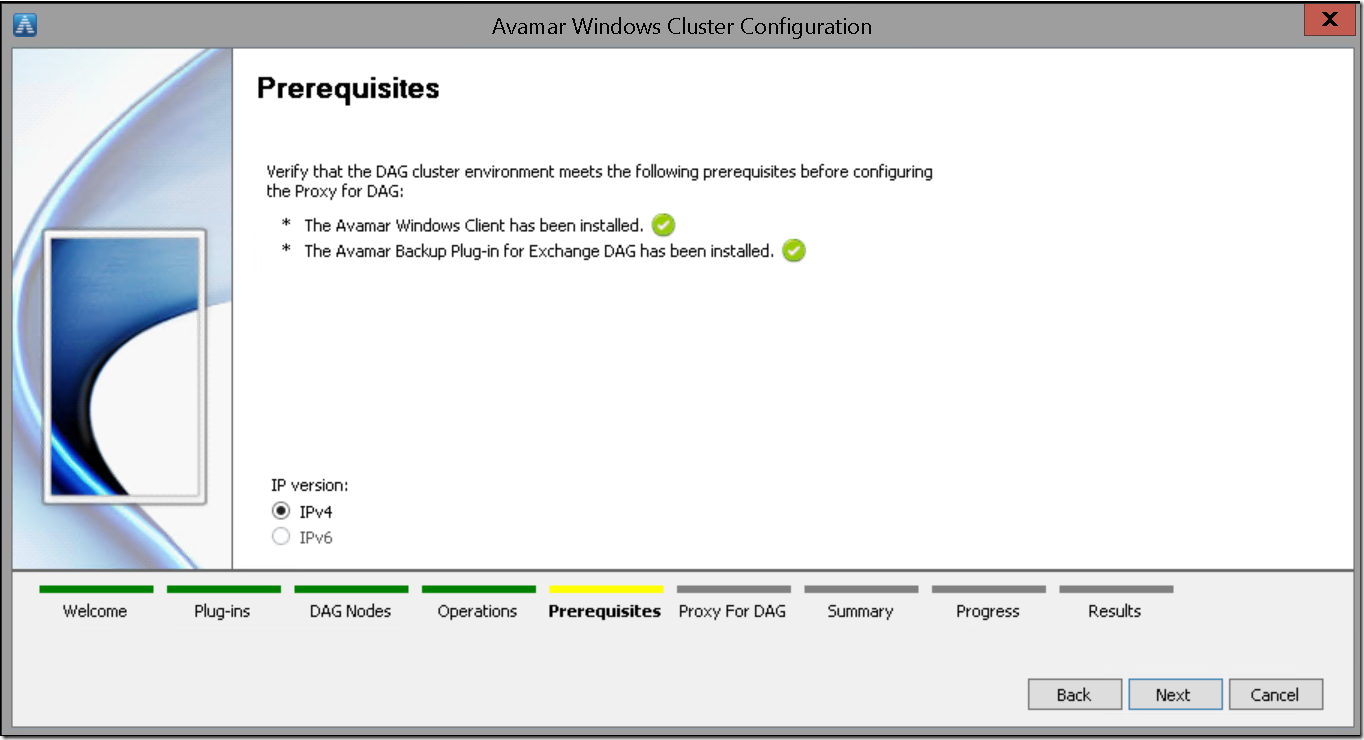The image size is (1364, 740).
Task: Click the window title 'Avamar Windows Cluster Configuration'
Action: tap(682, 27)
